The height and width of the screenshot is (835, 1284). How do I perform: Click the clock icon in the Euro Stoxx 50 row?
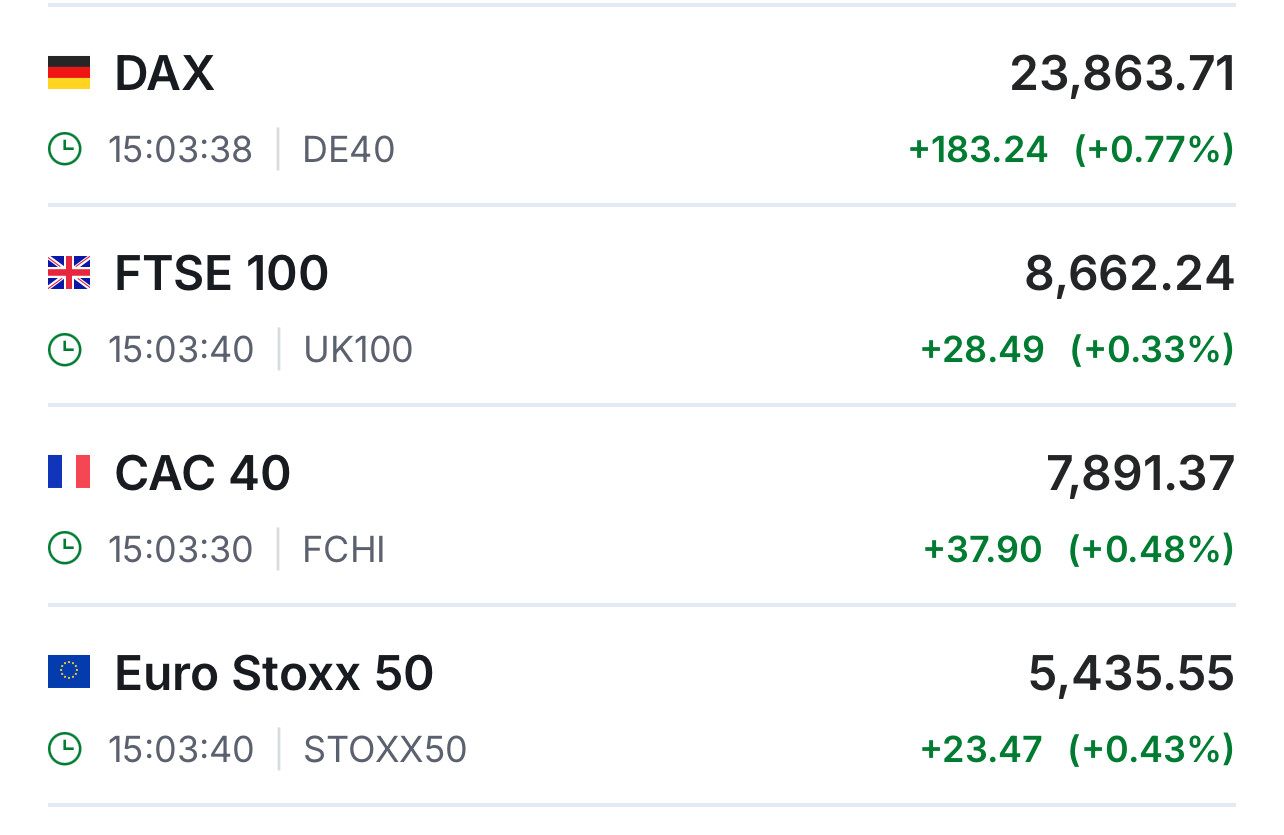(65, 749)
